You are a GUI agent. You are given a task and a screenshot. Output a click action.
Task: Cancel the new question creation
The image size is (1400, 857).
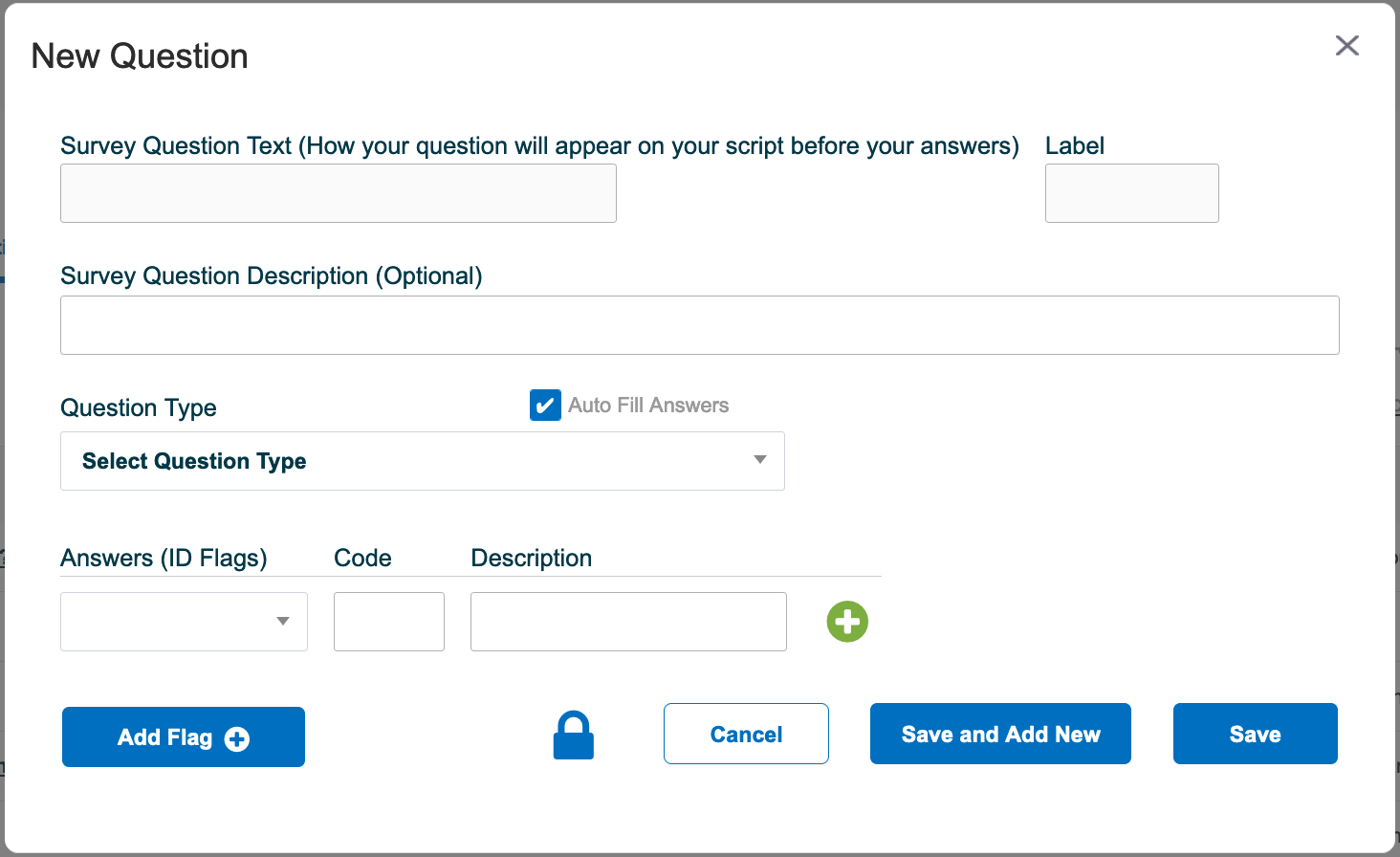click(746, 734)
